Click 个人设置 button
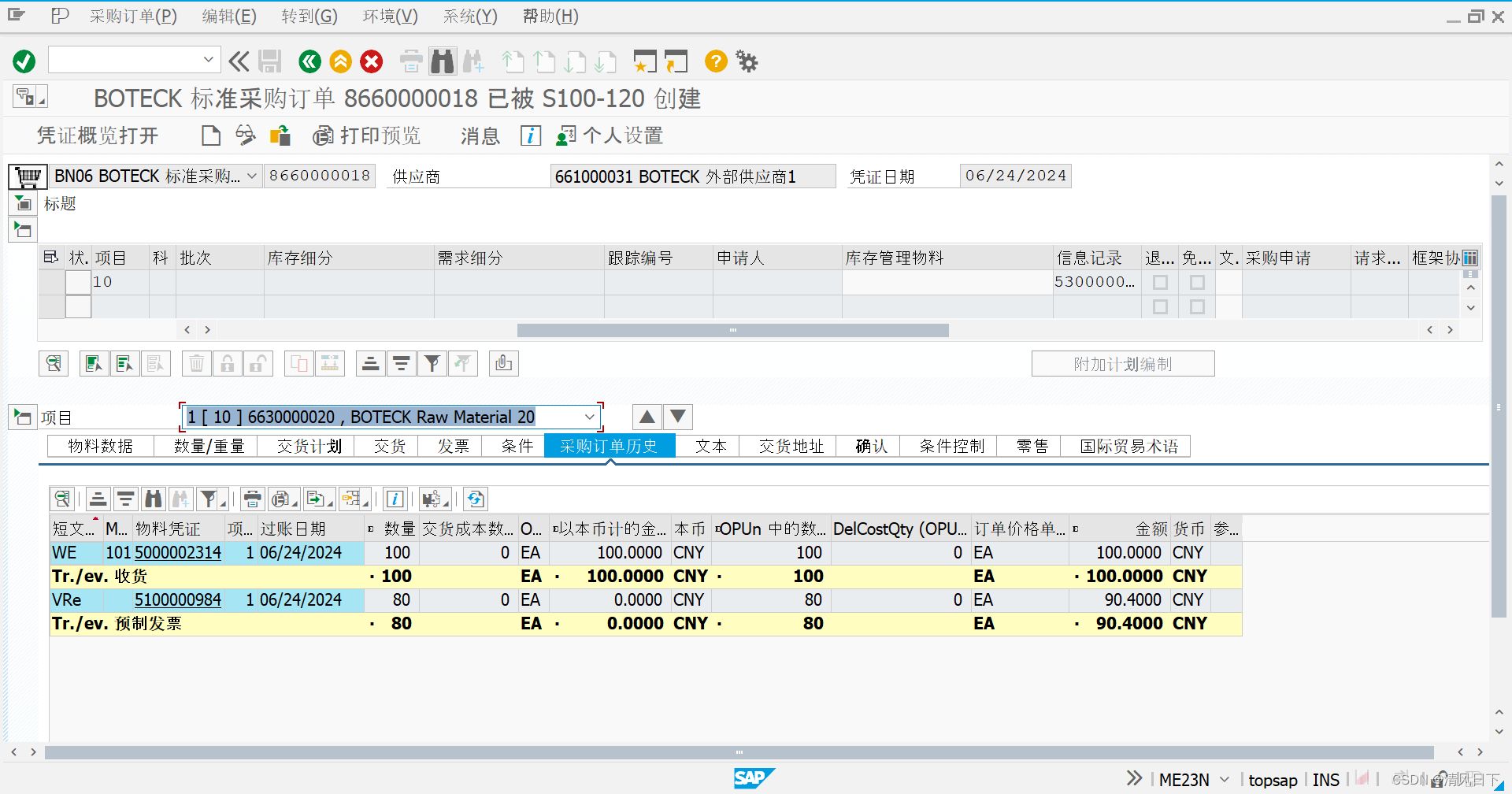 pos(610,135)
